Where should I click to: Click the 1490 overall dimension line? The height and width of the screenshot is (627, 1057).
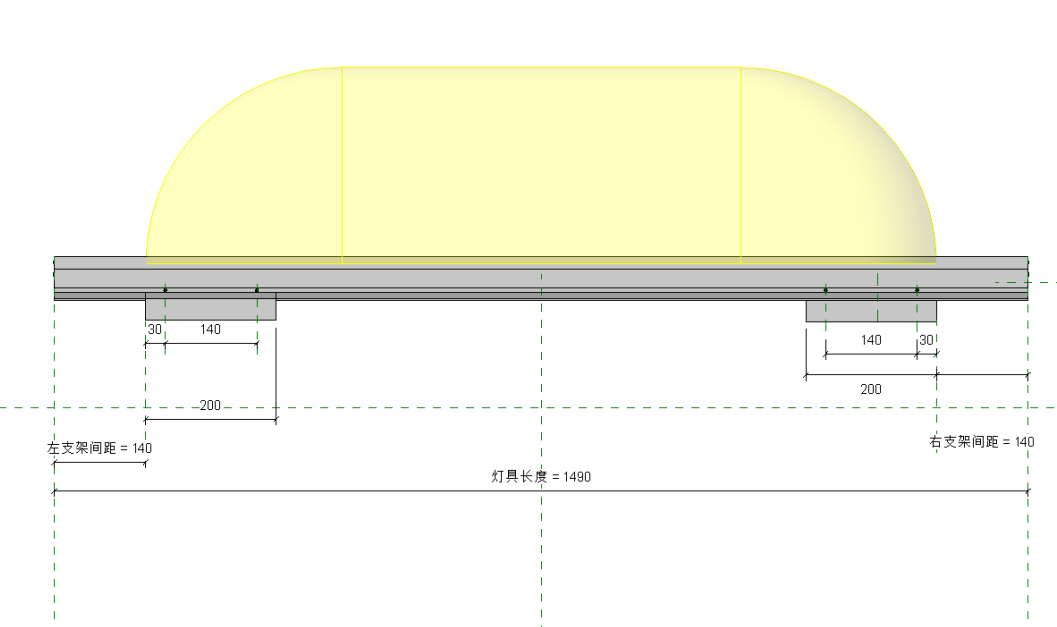coord(541,491)
